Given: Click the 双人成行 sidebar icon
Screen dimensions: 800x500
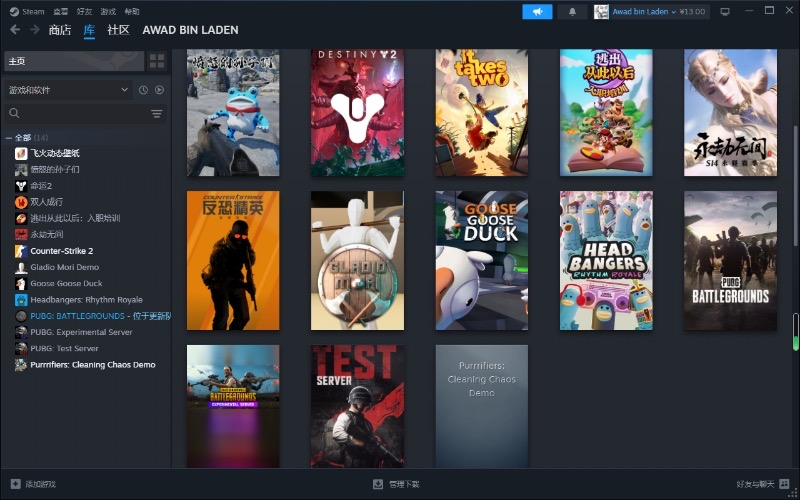Looking at the screenshot, I should (21, 202).
